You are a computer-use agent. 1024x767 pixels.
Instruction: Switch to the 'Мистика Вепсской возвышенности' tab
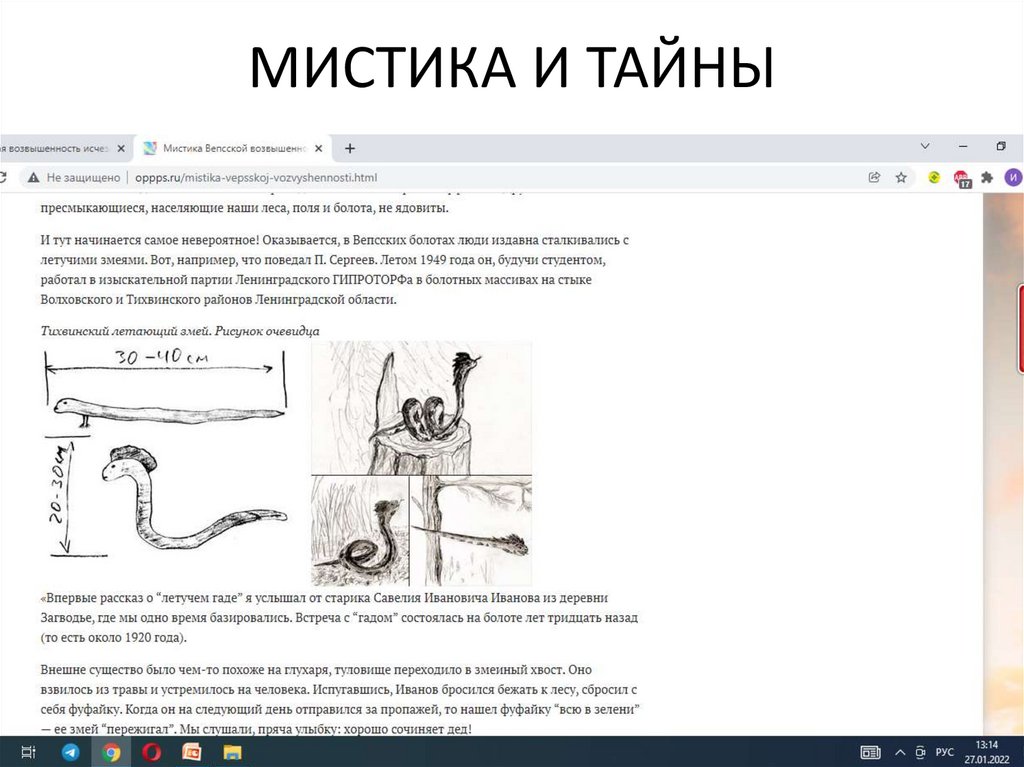[x=232, y=148]
